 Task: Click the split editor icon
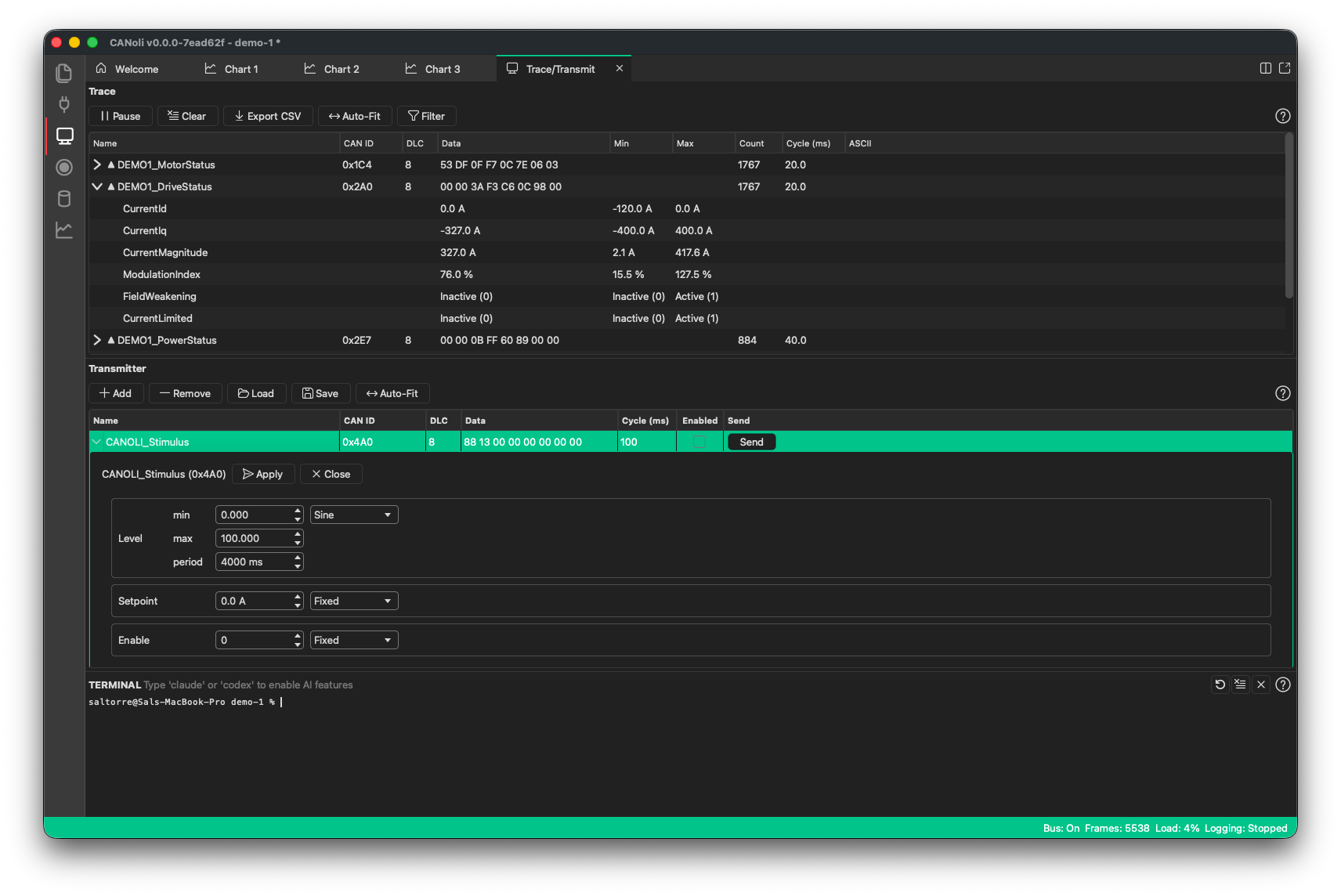click(1265, 68)
